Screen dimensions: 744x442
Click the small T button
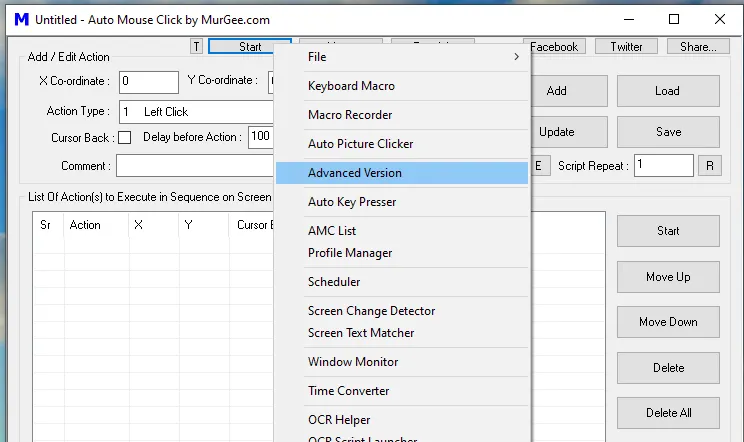[x=196, y=46]
